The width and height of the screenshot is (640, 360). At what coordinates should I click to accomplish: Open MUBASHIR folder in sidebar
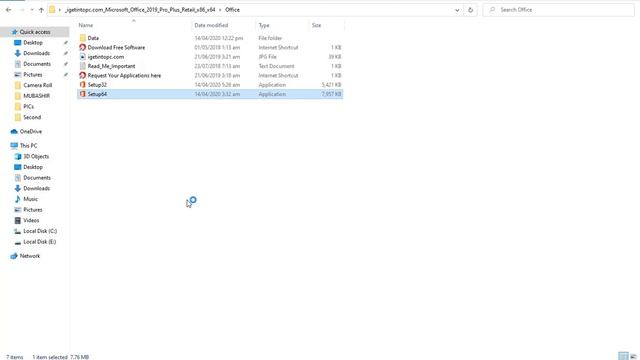click(36, 96)
